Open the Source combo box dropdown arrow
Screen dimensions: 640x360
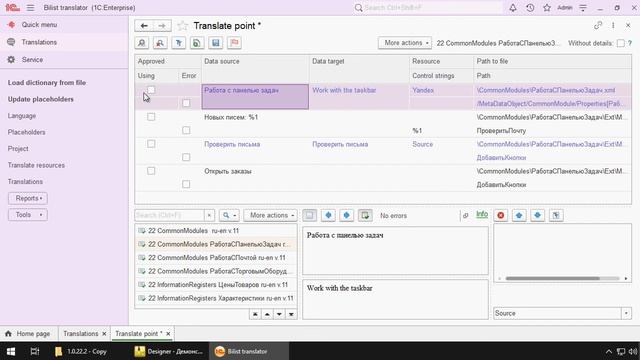click(x=626, y=313)
